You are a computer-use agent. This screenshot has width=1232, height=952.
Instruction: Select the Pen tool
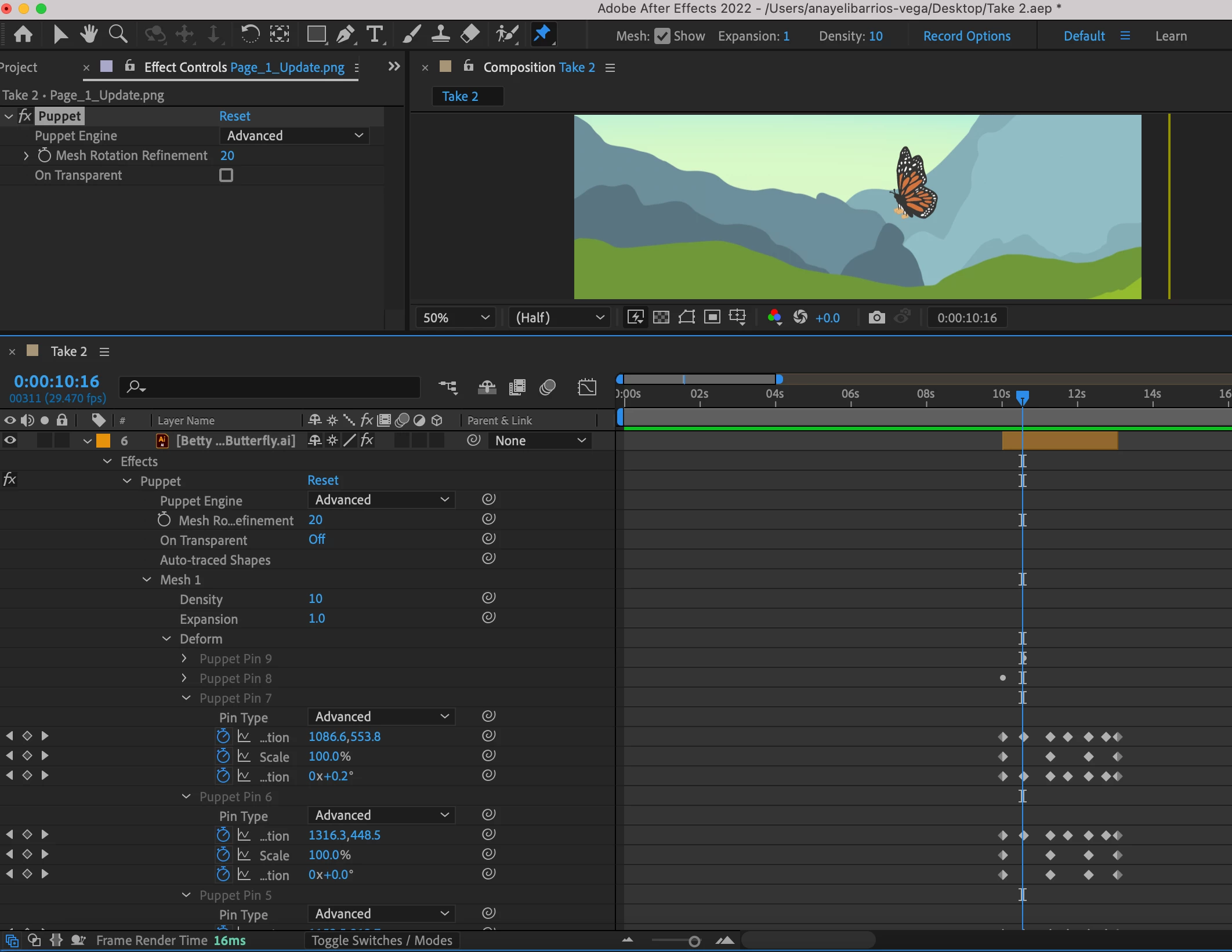[346, 35]
